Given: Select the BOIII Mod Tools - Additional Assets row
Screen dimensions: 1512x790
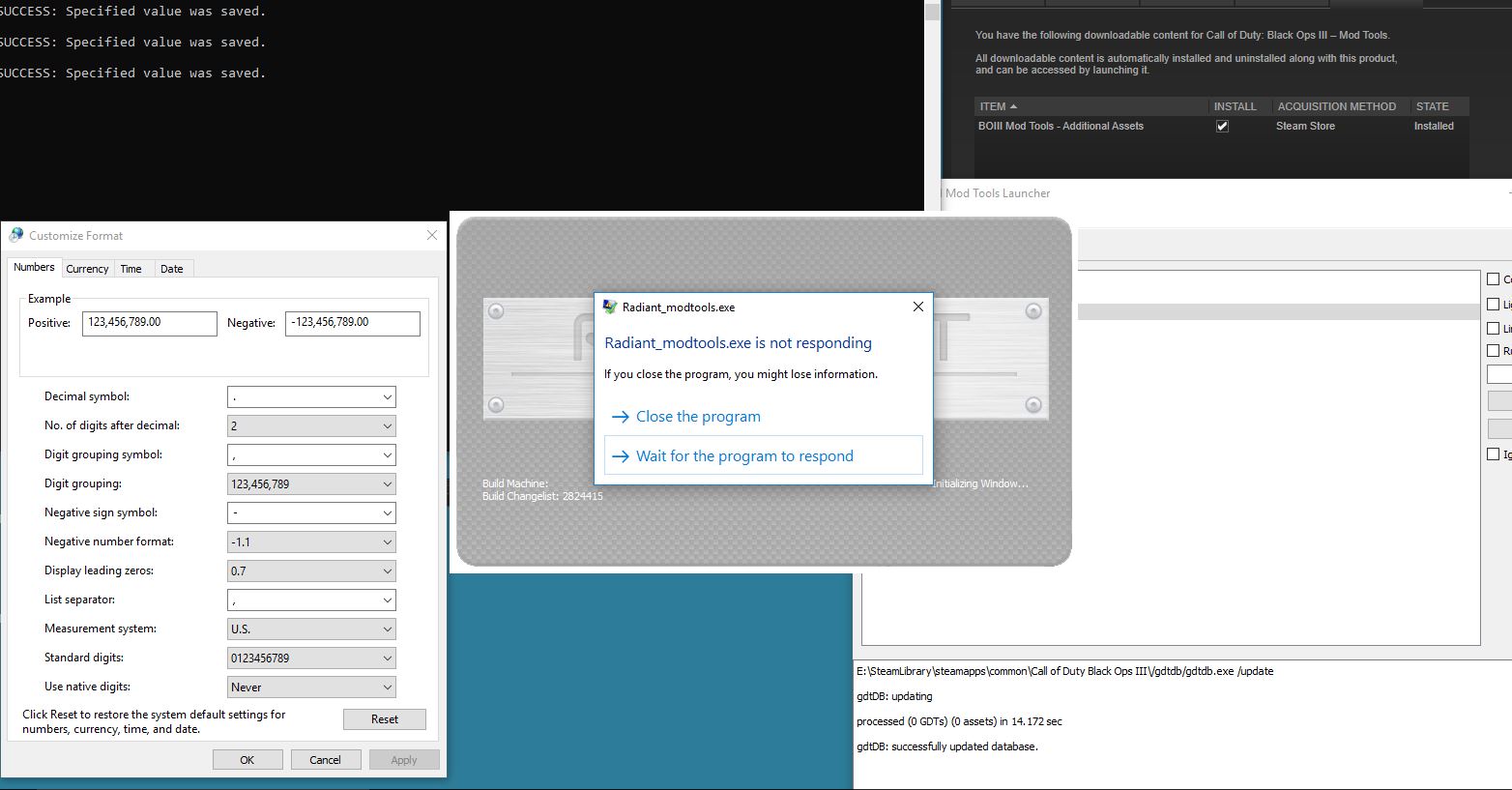Looking at the screenshot, I should click(x=1222, y=126).
